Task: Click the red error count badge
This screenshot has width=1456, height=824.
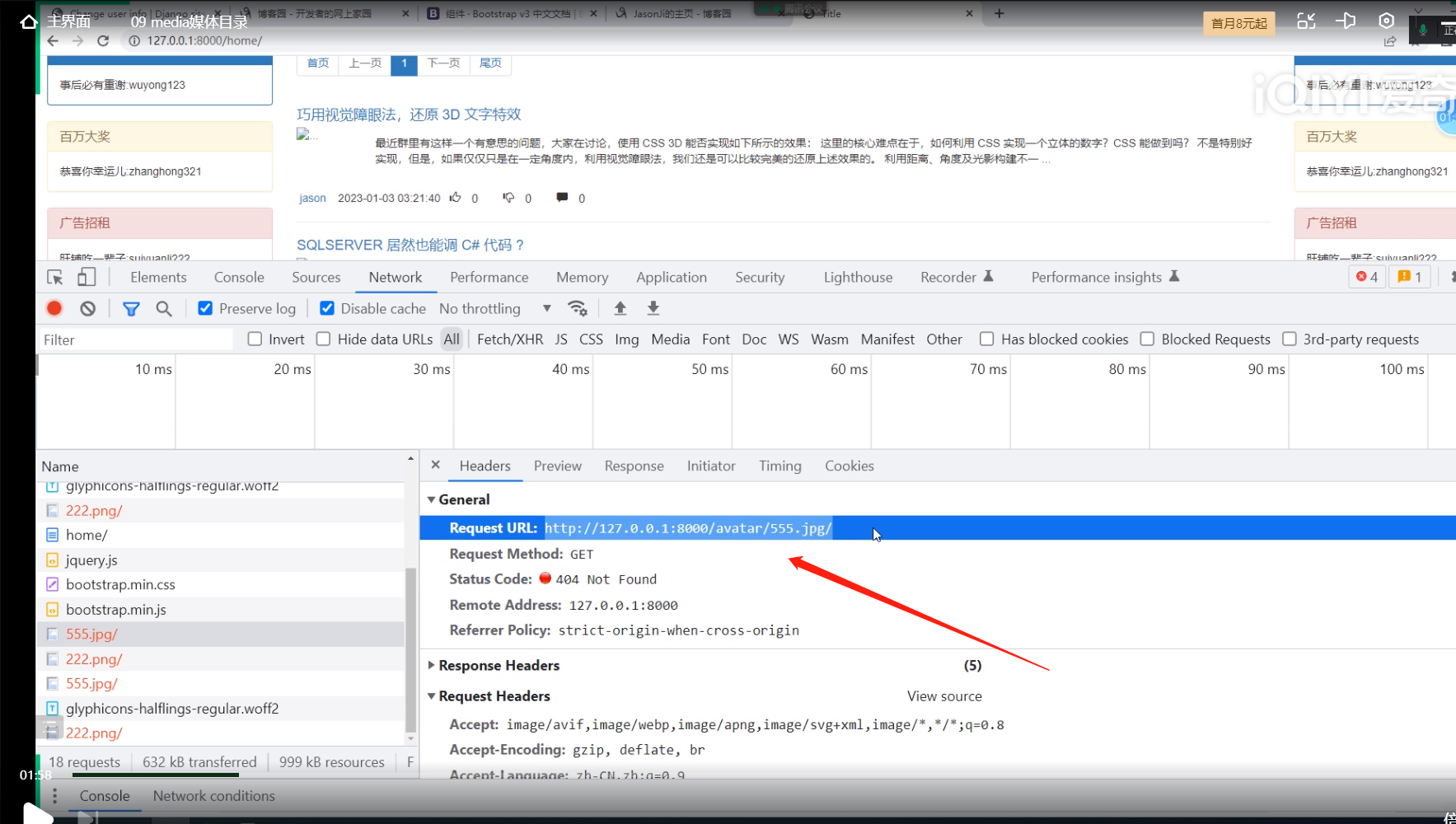Action: (1367, 277)
